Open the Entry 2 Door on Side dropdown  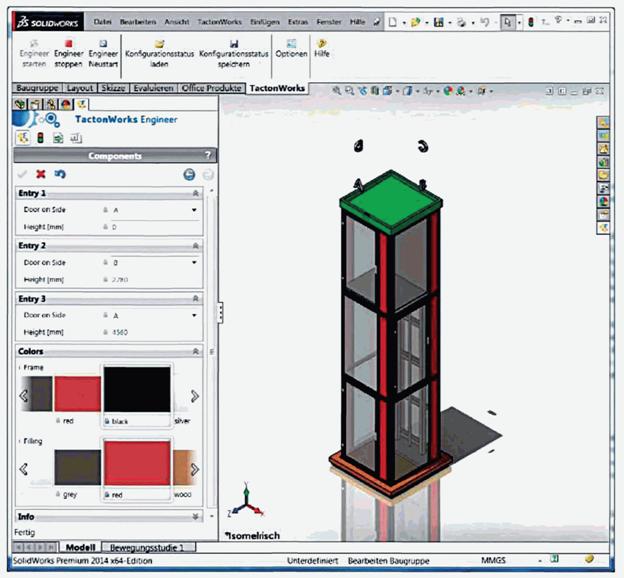pyautogui.click(x=194, y=262)
